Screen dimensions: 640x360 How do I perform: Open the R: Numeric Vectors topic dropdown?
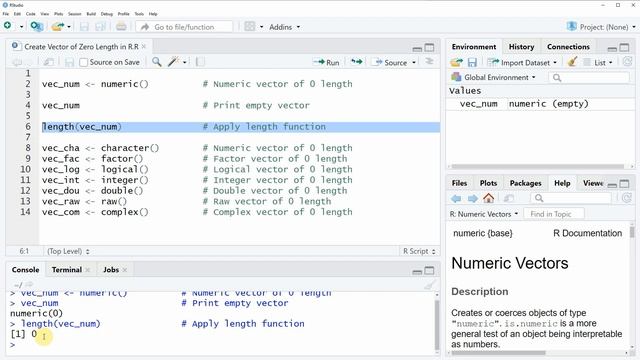coord(484,214)
